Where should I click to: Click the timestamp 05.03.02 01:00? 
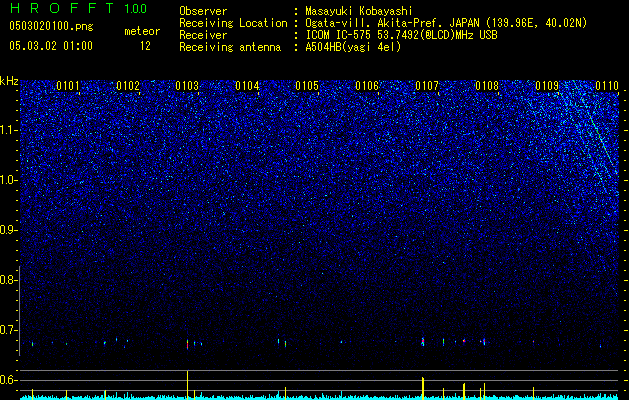pos(51,45)
